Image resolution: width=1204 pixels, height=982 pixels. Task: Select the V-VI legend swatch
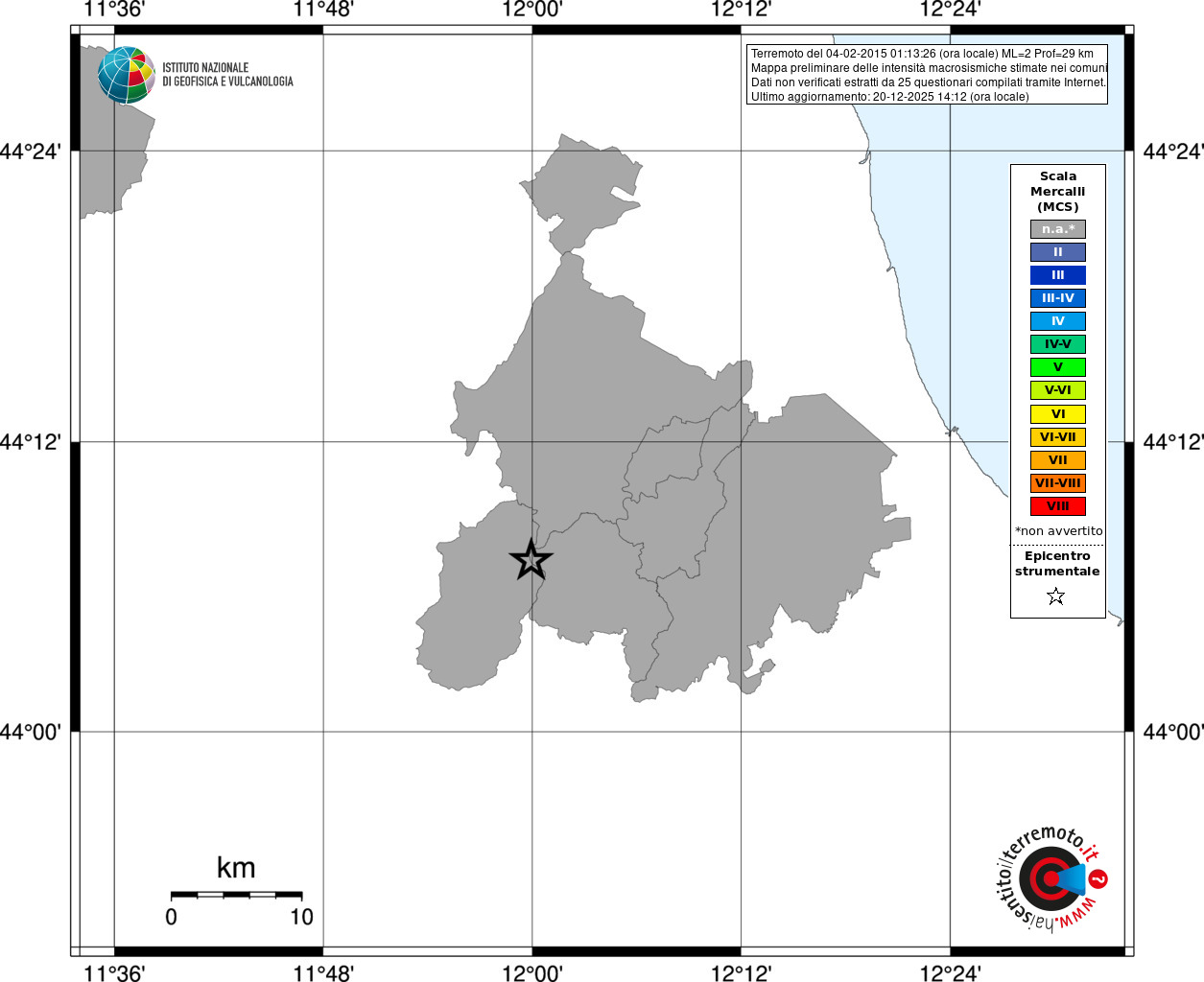click(x=1058, y=390)
